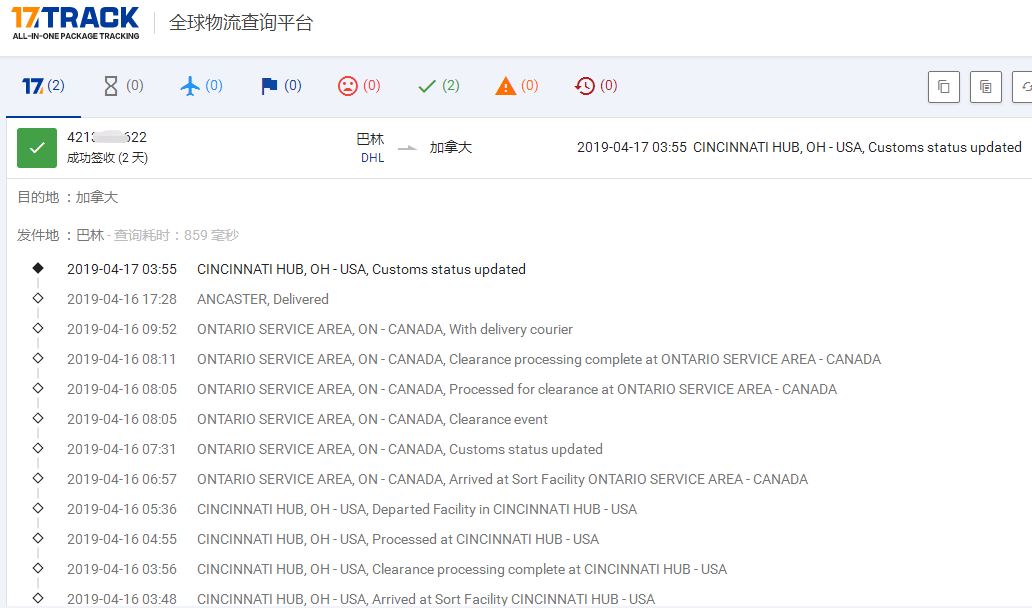Screen dimensions: 1032x608
Task: Click the flag pickup-ready filter icon
Action: click(x=270, y=86)
